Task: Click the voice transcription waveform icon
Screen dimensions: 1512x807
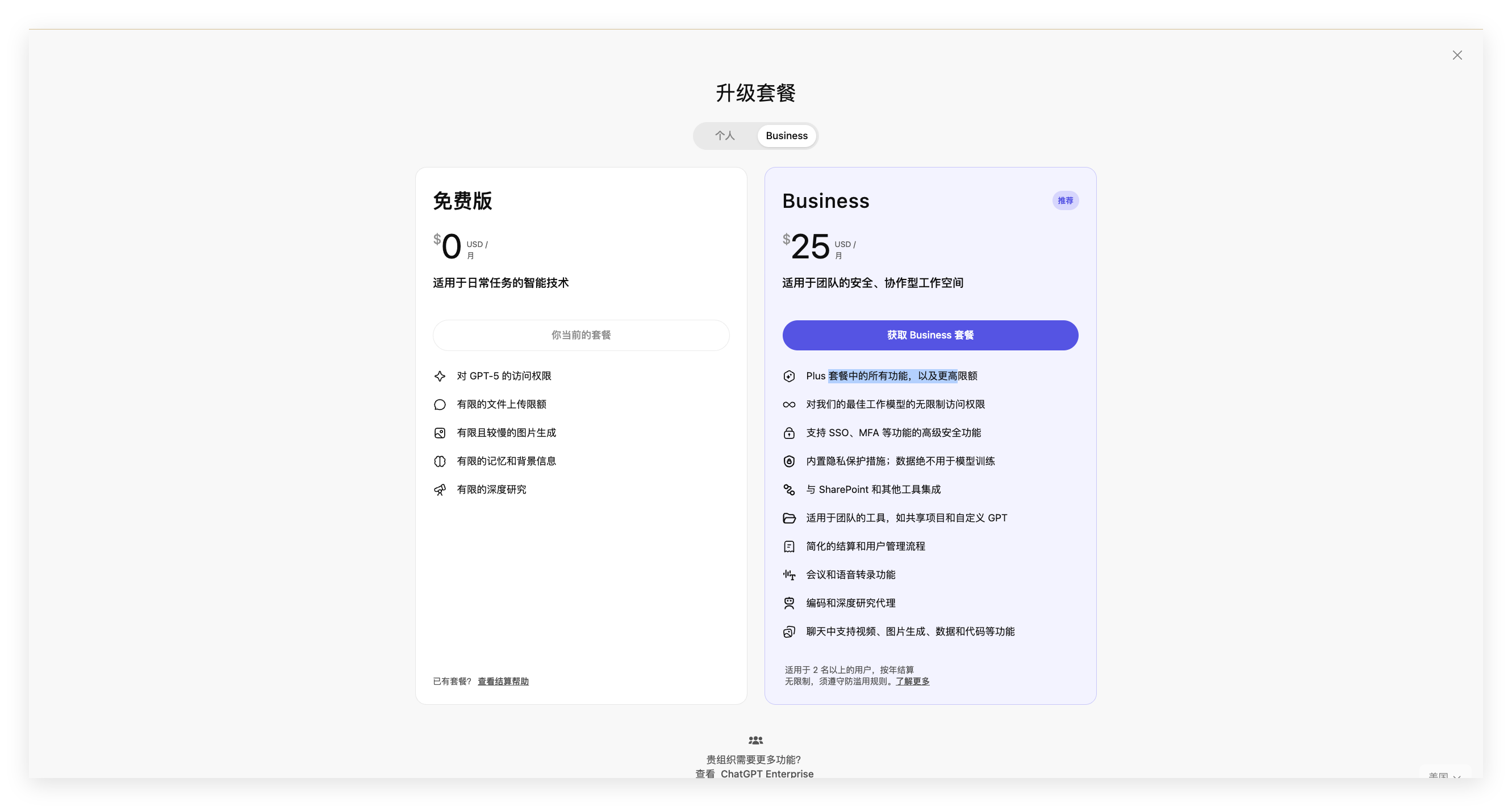Action: point(789,575)
